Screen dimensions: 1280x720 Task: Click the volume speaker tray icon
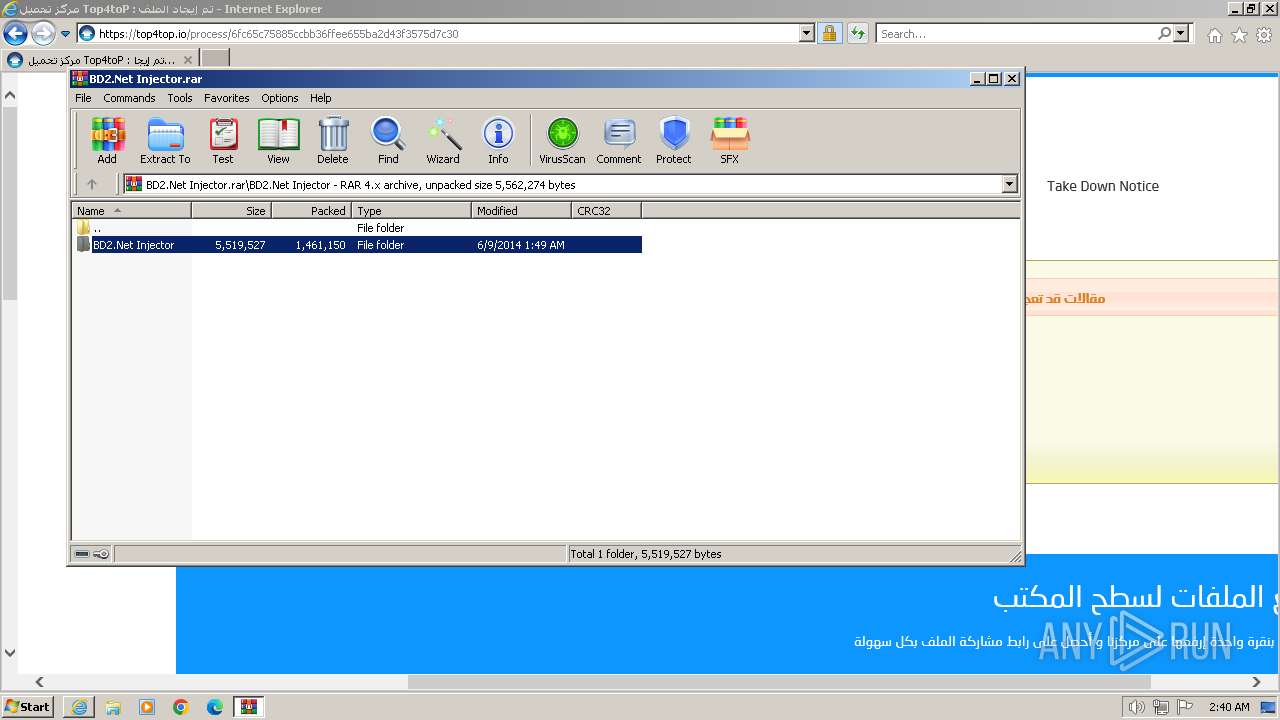pos(1136,707)
